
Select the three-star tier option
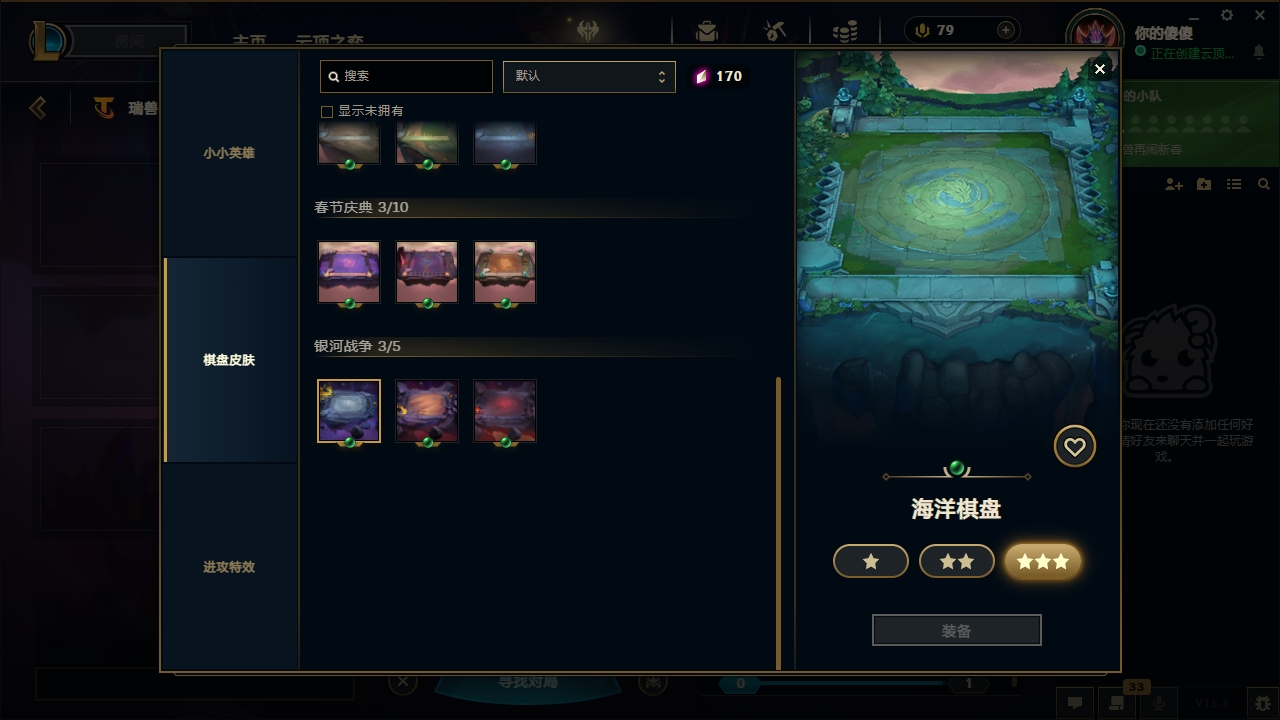1043,561
